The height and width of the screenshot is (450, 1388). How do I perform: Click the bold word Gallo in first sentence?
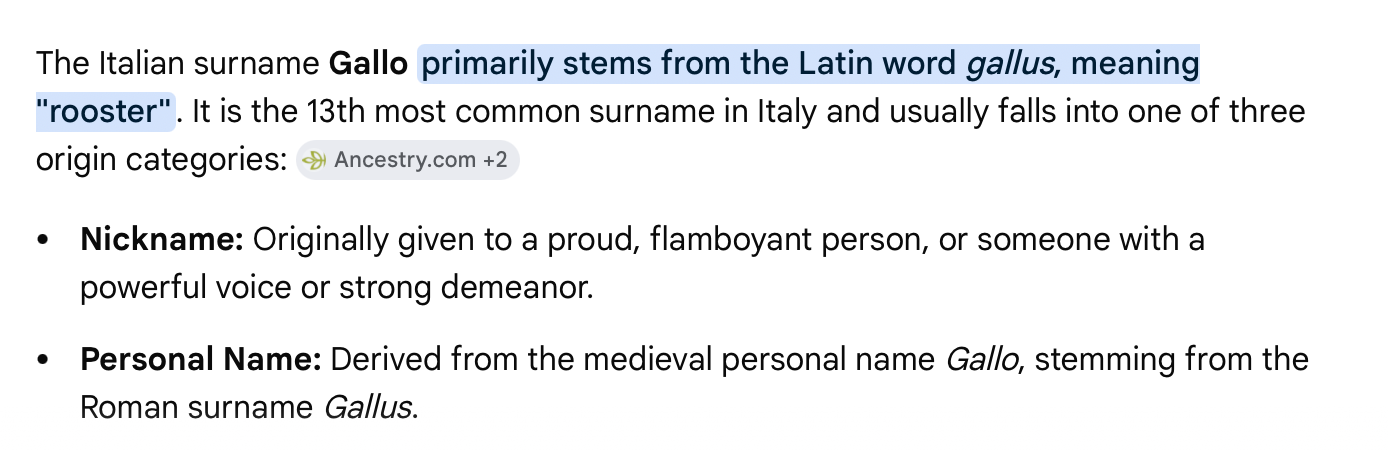point(369,64)
